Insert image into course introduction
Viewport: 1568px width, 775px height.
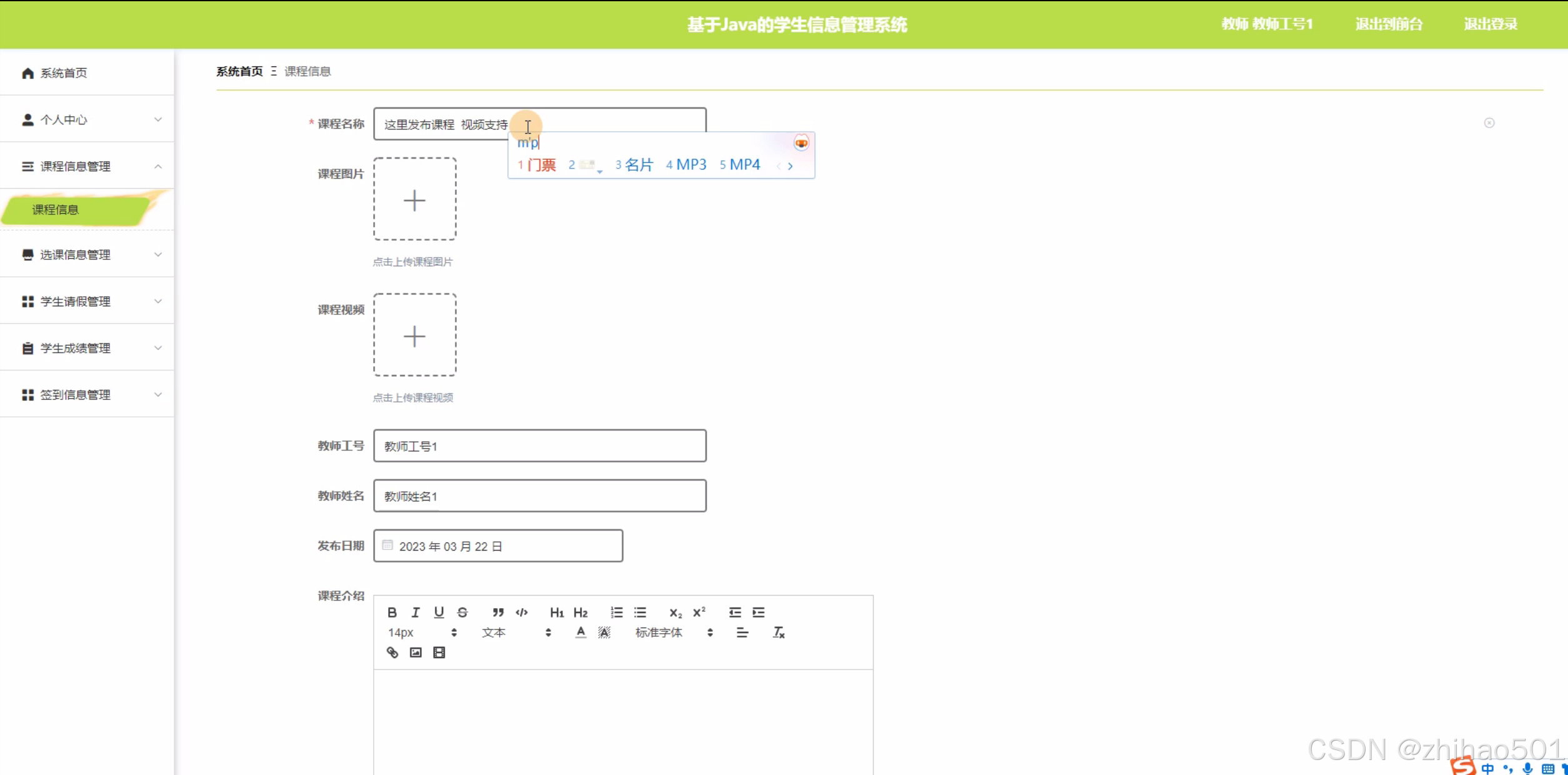(x=416, y=652)
